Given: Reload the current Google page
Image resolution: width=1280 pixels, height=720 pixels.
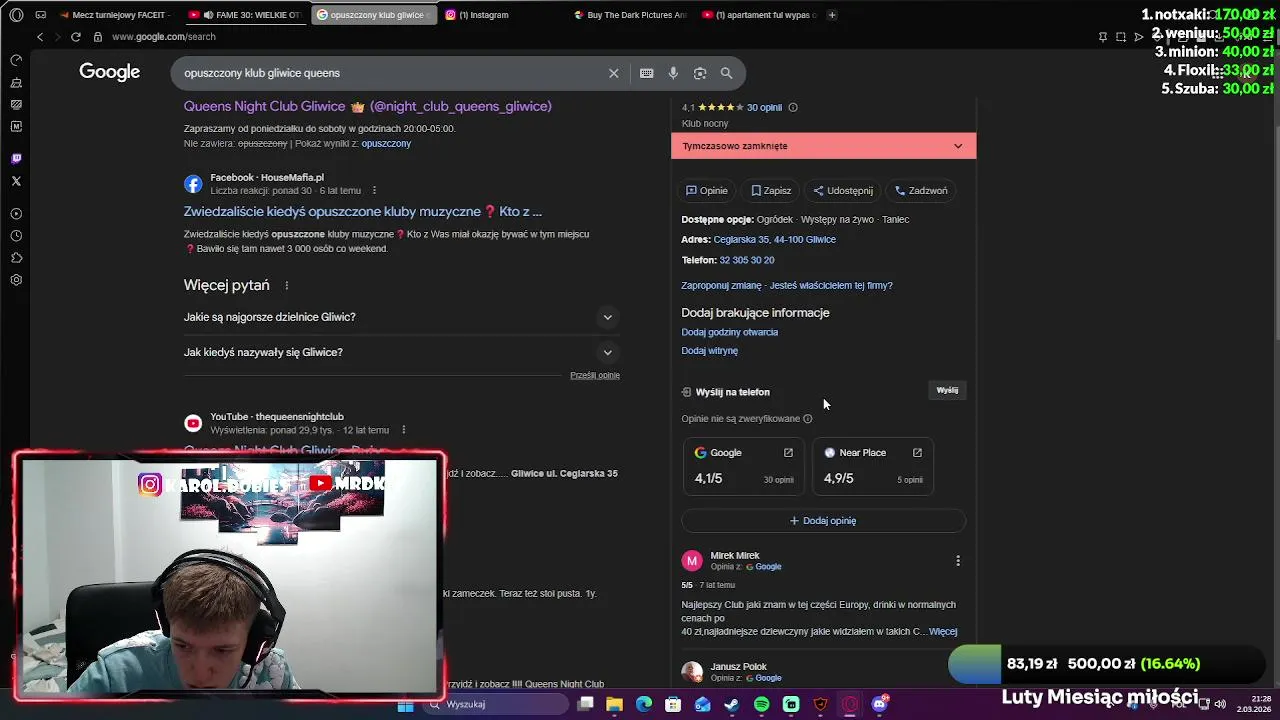Looking at the screenshot, I should pyautogui.click(x=75, y=37).
